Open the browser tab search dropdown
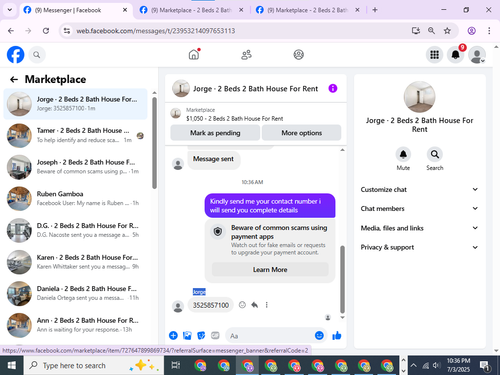Viewport: 500px width, 375px height. (x=10, y=10)
